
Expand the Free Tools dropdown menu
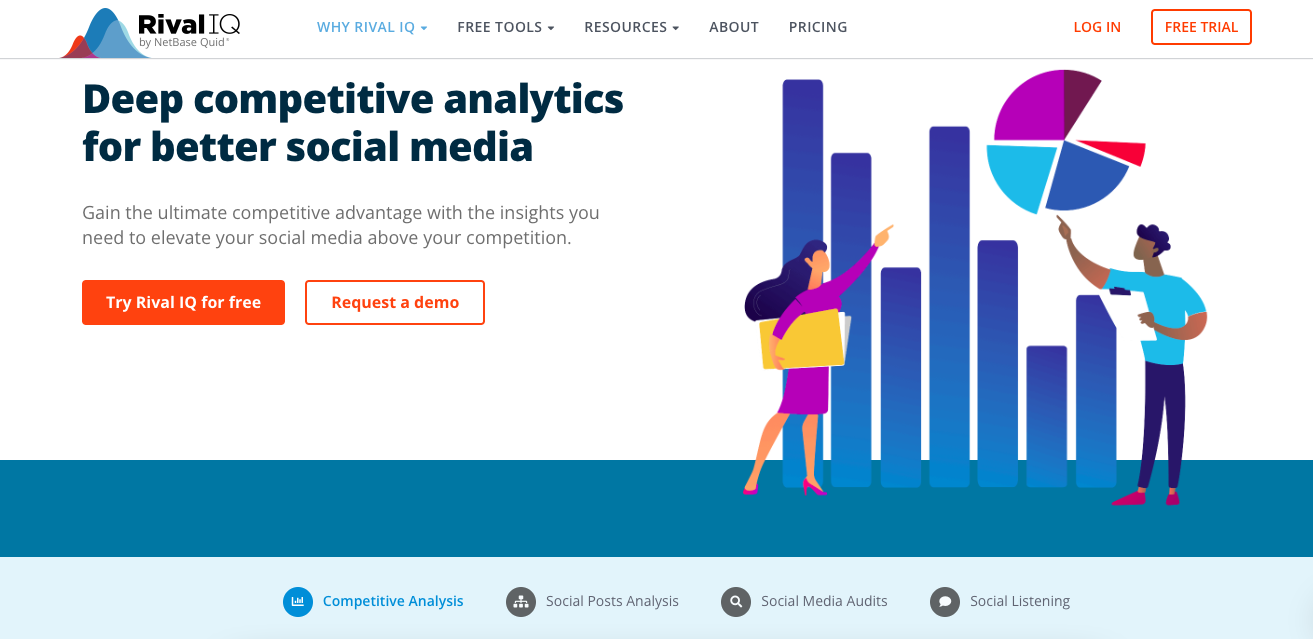pos(506,27)
